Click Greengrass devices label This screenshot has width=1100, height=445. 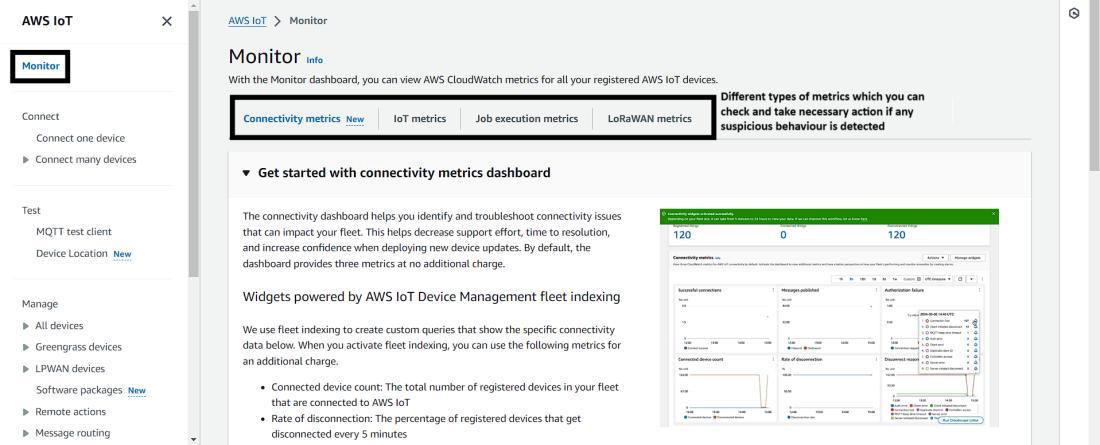coord(79,347)
